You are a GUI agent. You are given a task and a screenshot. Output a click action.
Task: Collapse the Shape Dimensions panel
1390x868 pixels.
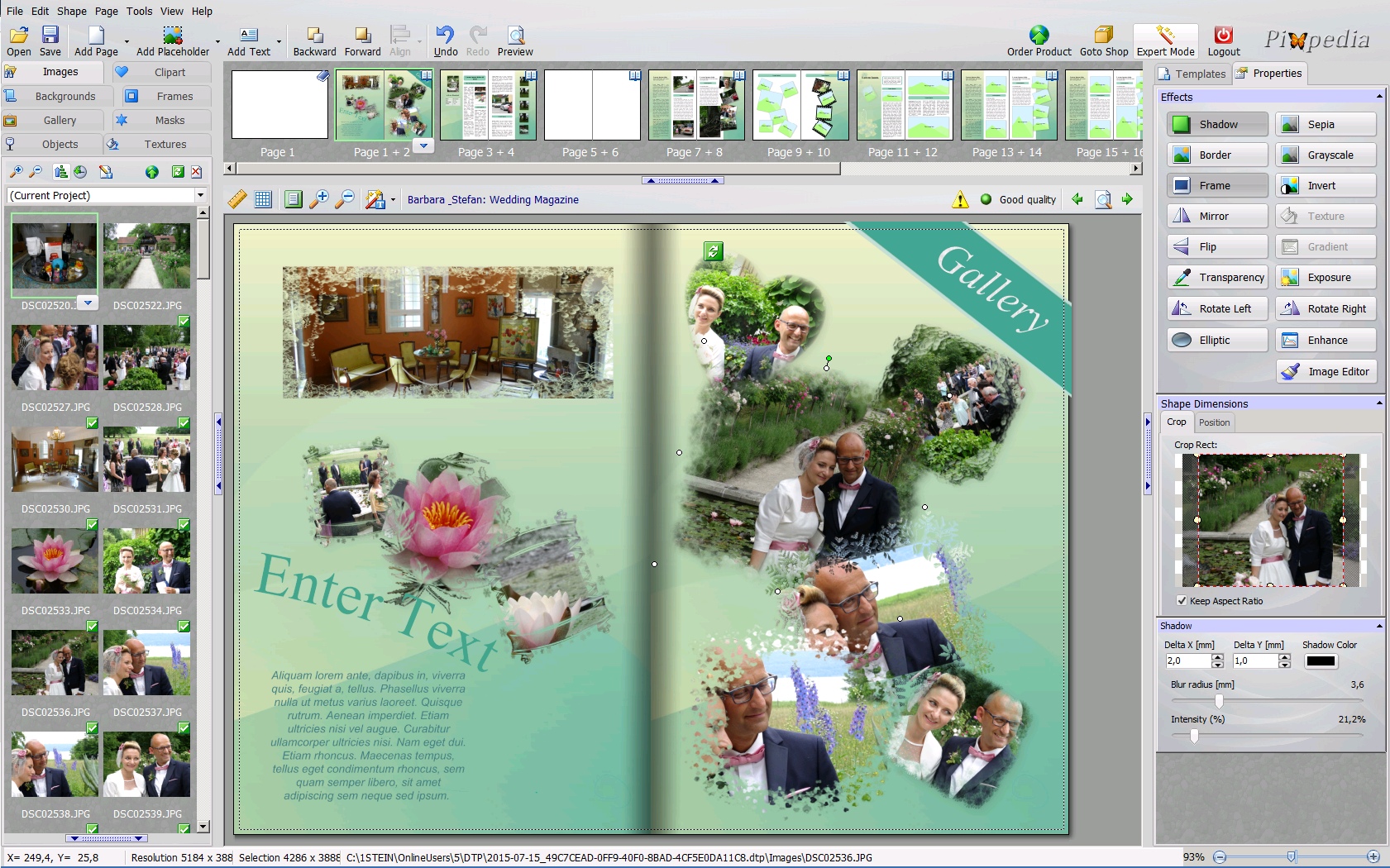1378,403
